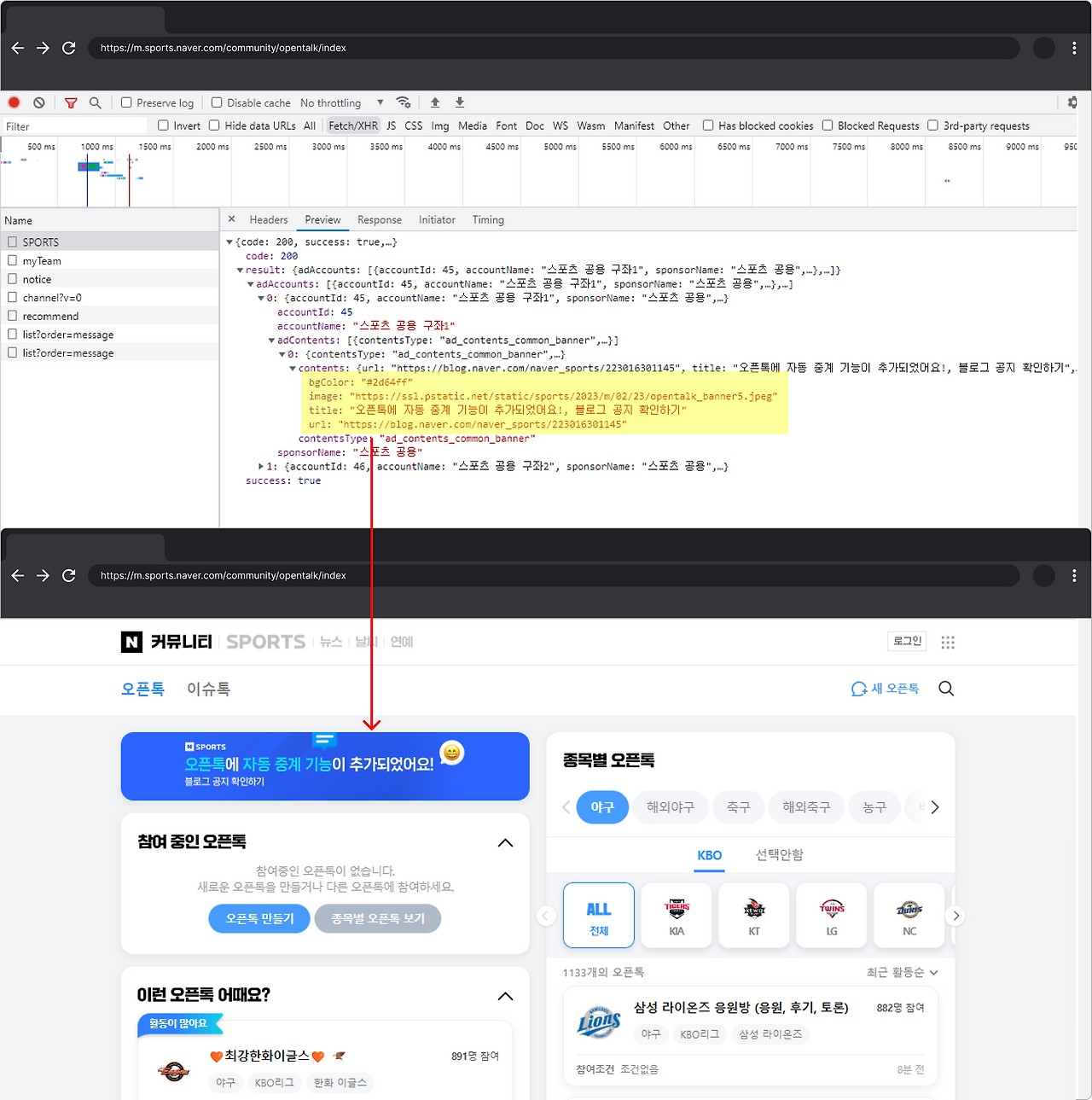Viewport: 1092px width, 1100px height.
Task: Click the Naver N logo
Action: click(131, 642)
